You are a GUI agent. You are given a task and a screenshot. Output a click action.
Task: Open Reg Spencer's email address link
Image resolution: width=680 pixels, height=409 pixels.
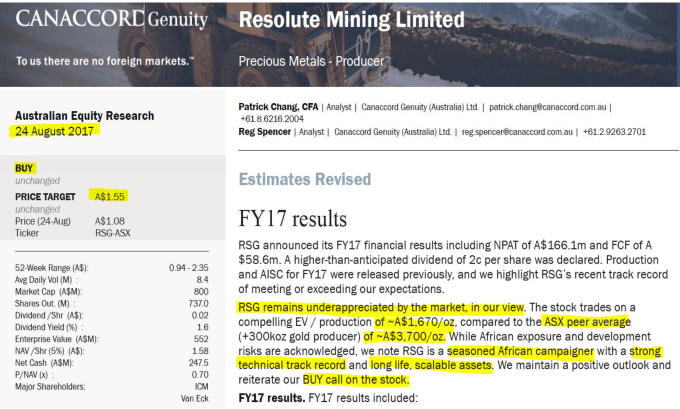point(509,131)
